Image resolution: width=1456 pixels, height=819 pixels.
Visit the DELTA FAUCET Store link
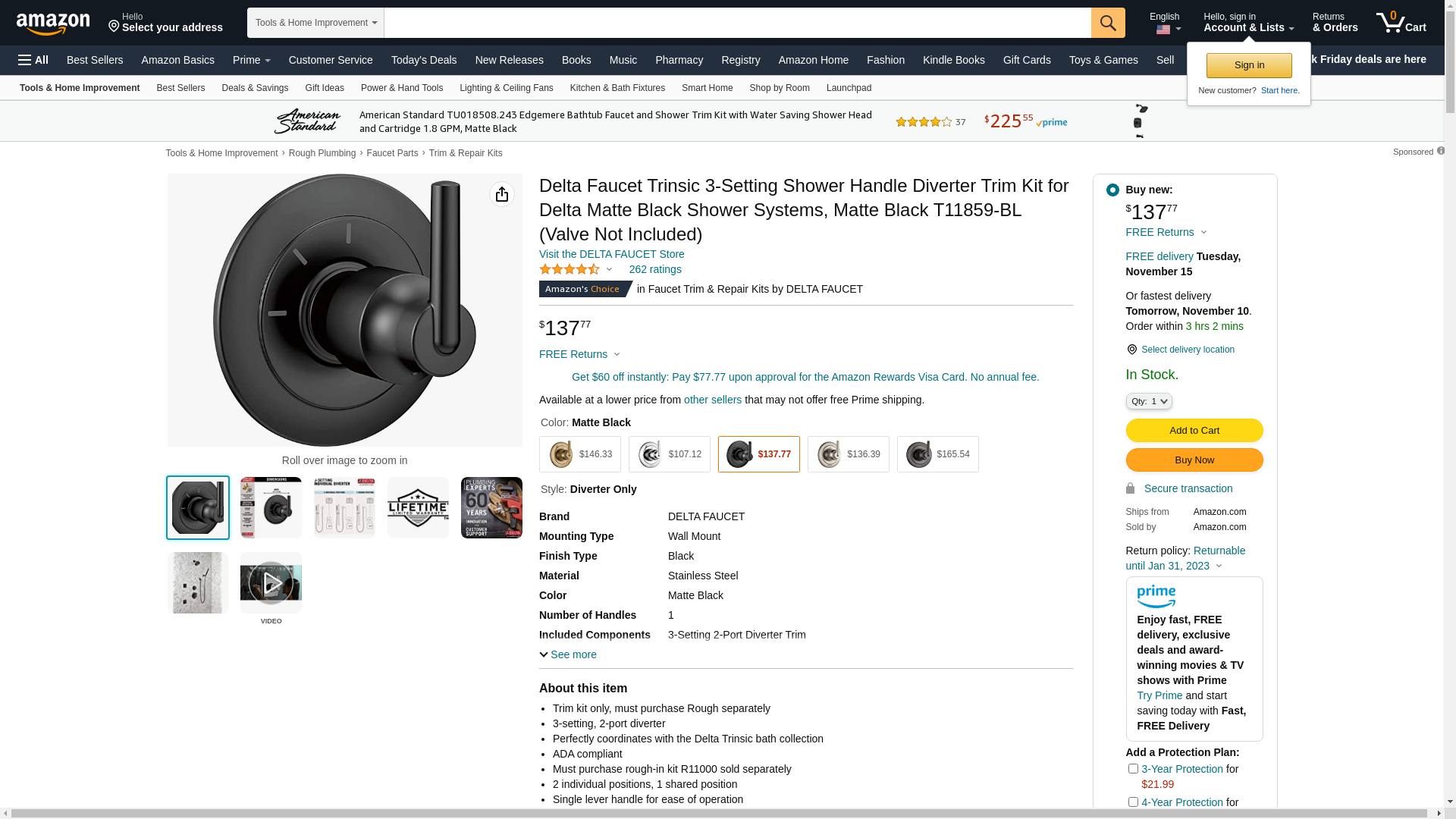click(611, 254)
